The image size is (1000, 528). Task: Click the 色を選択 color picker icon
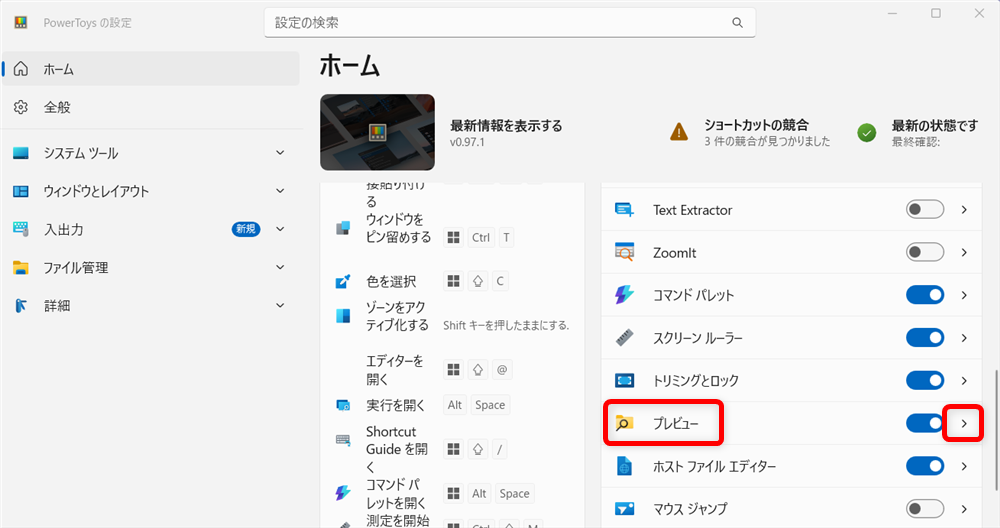pyautogui.click(x=342, y=281)
